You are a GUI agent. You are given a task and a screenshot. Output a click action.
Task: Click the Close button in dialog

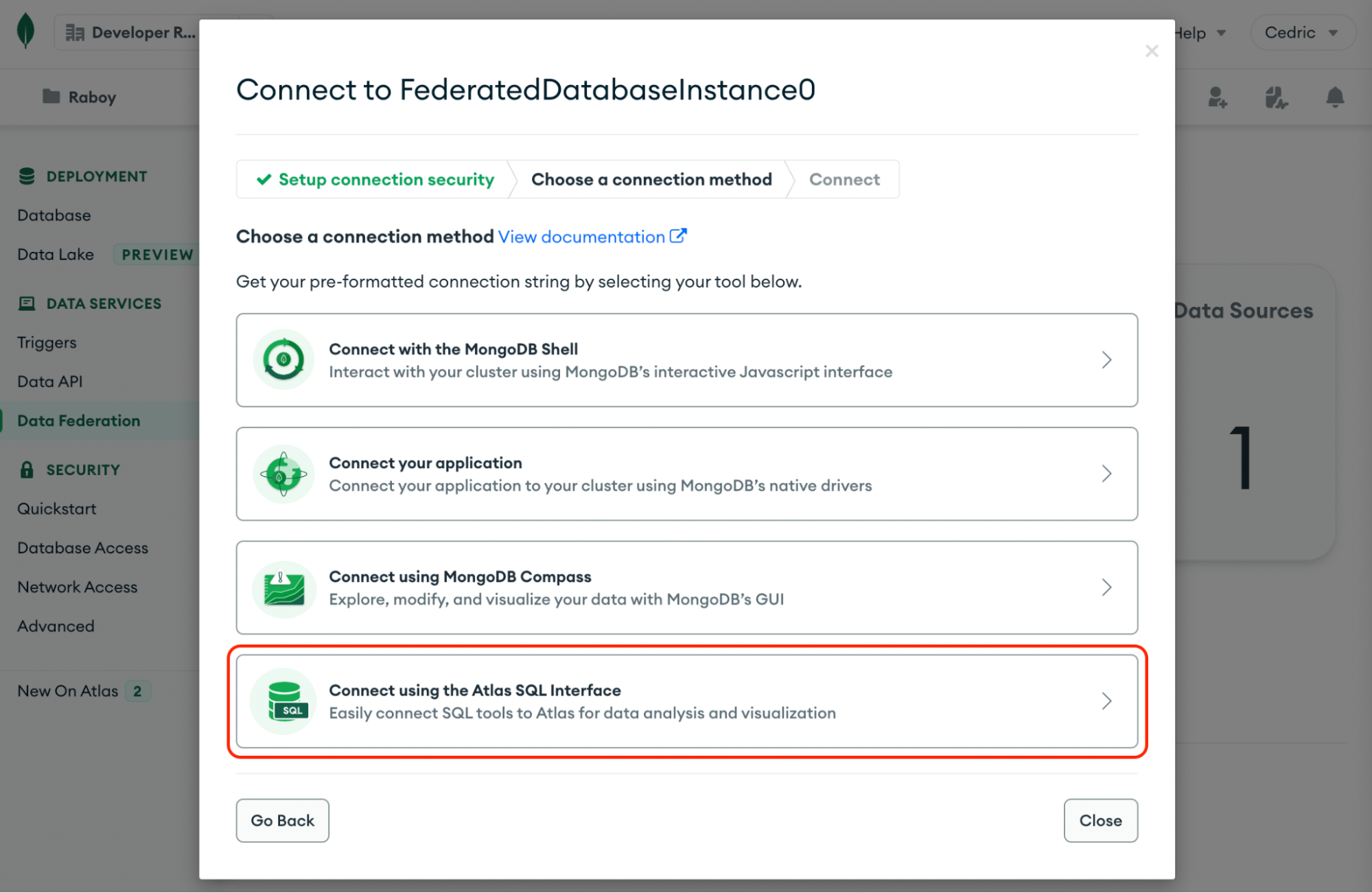click(1100, 820)
